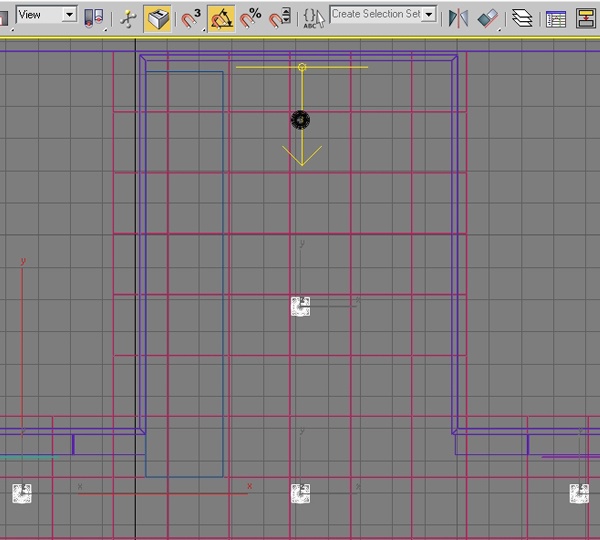Click the Mirror tool icon
The width and height of the screenshot is (600, 540).
click(x=458, y=17)
